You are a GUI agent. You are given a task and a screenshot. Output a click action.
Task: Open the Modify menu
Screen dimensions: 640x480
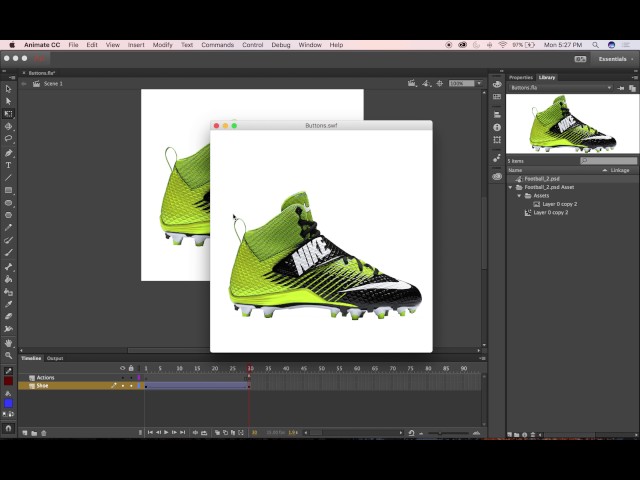[162, 45]
